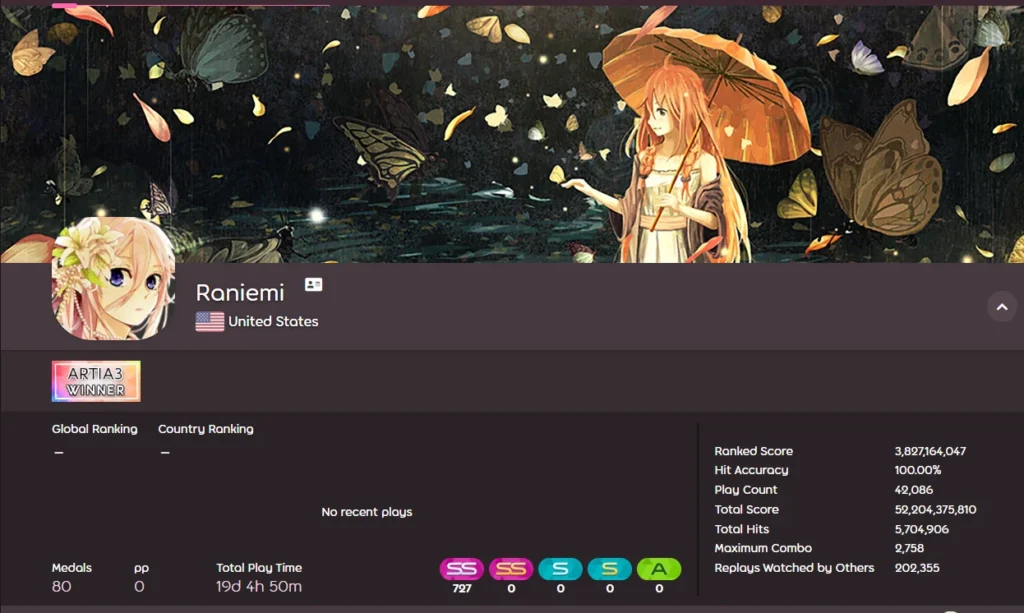Image resolution: width=1024 pixels, height=613 pixels.
Task: Click the Ranked Score value 3,827,164,047
Action: (930, 451)
